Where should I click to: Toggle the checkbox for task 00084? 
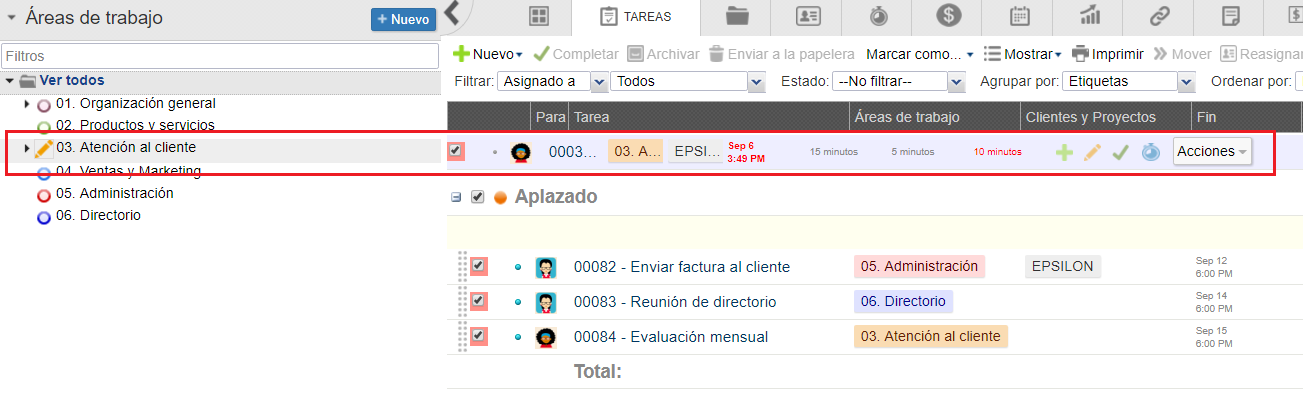(479, 336)
